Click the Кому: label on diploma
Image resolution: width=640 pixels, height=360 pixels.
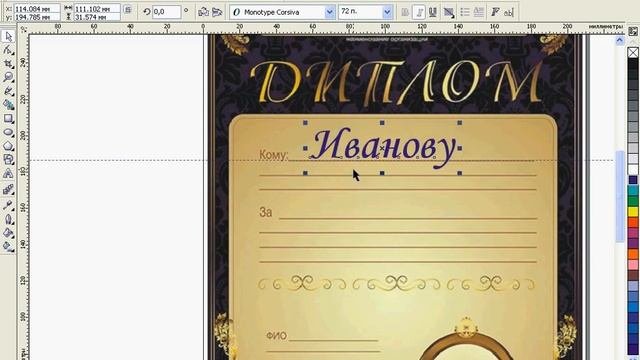click(274, 156)
